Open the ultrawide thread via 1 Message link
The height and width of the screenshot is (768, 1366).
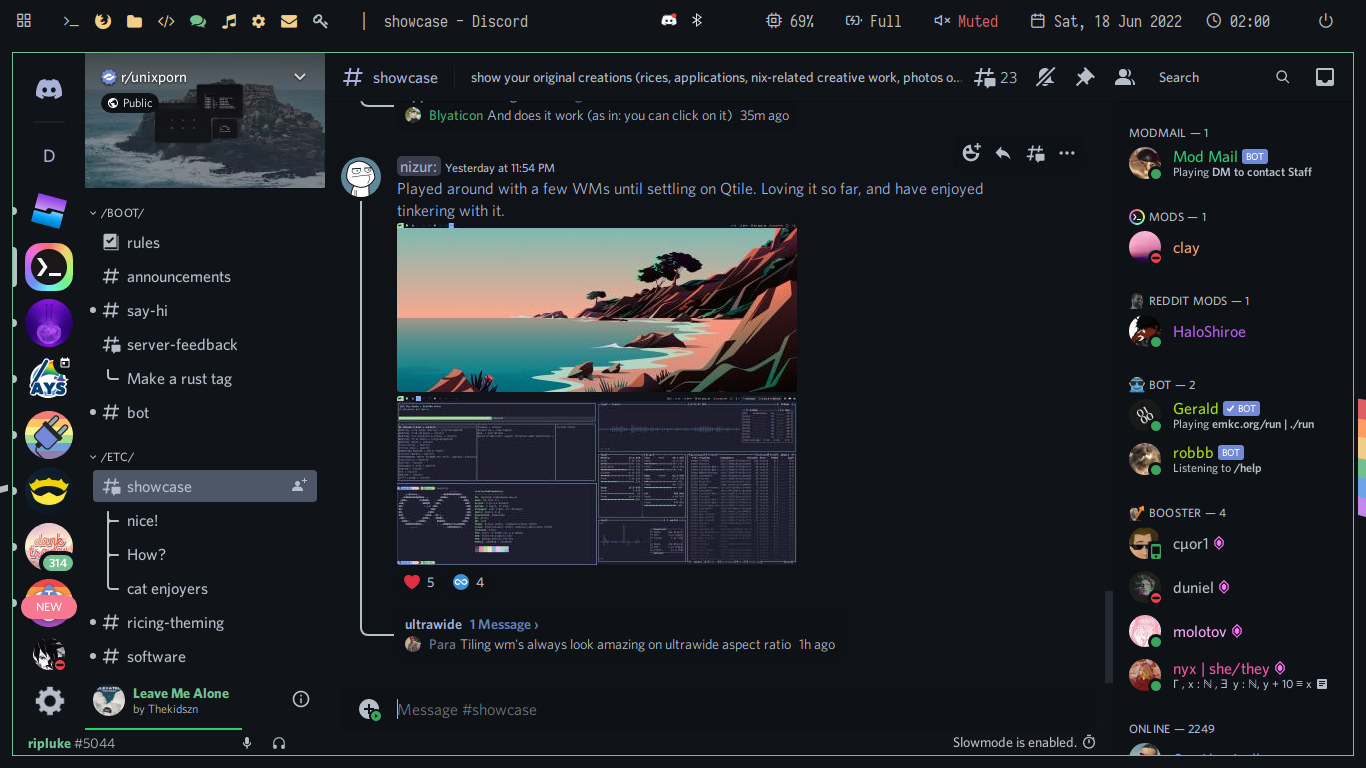coord(504,624)
